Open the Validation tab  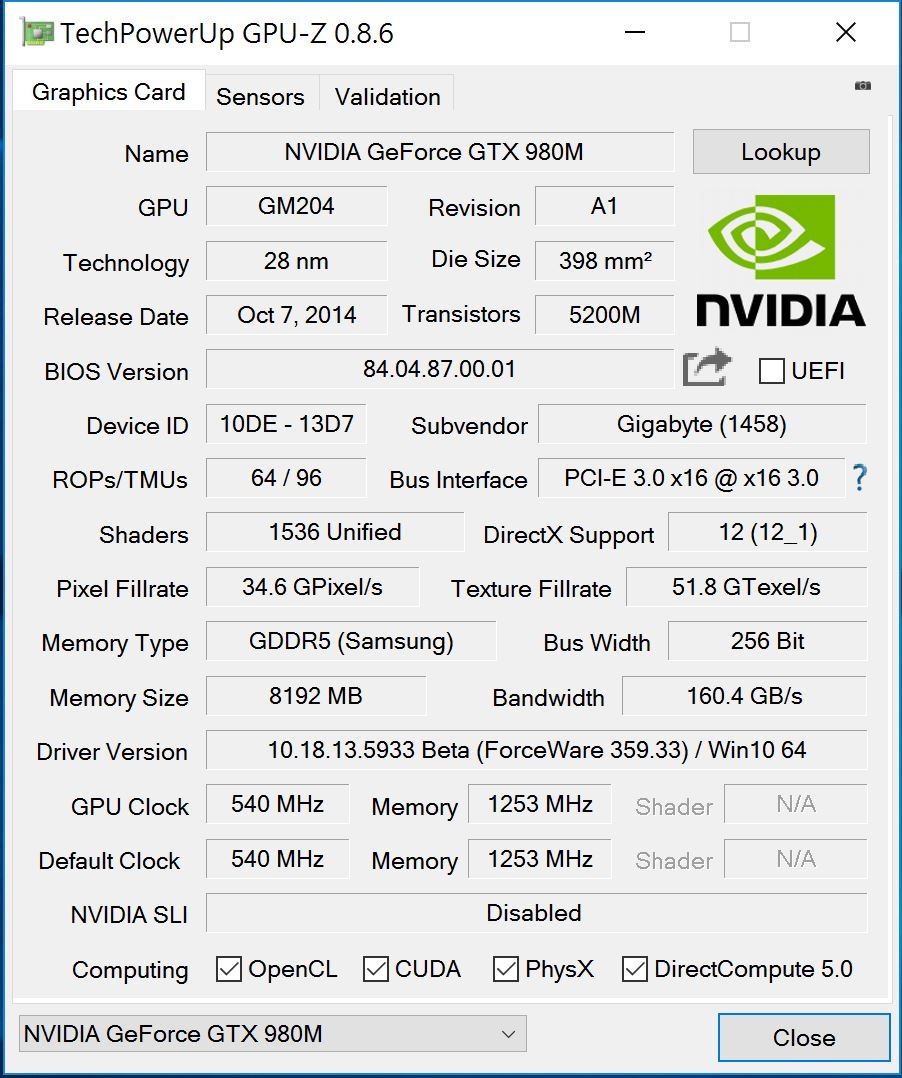388,96
